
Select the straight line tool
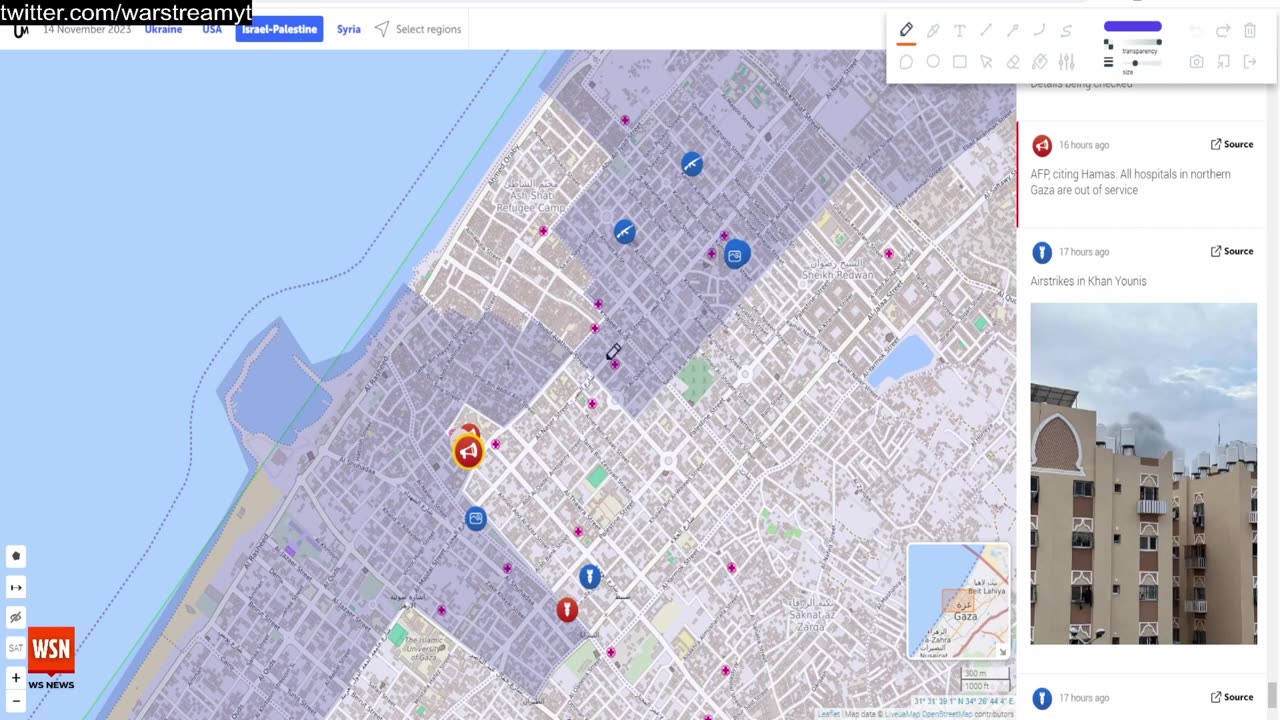tap(986, 31)
